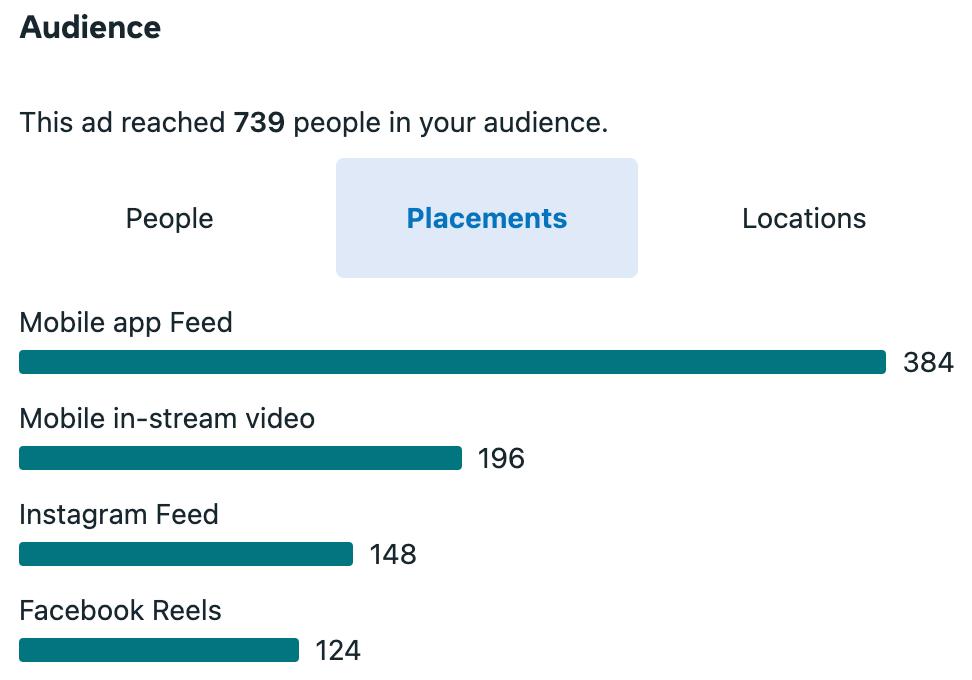
Task: Click 'people in your audience' text
Action: tap(450, 123)
